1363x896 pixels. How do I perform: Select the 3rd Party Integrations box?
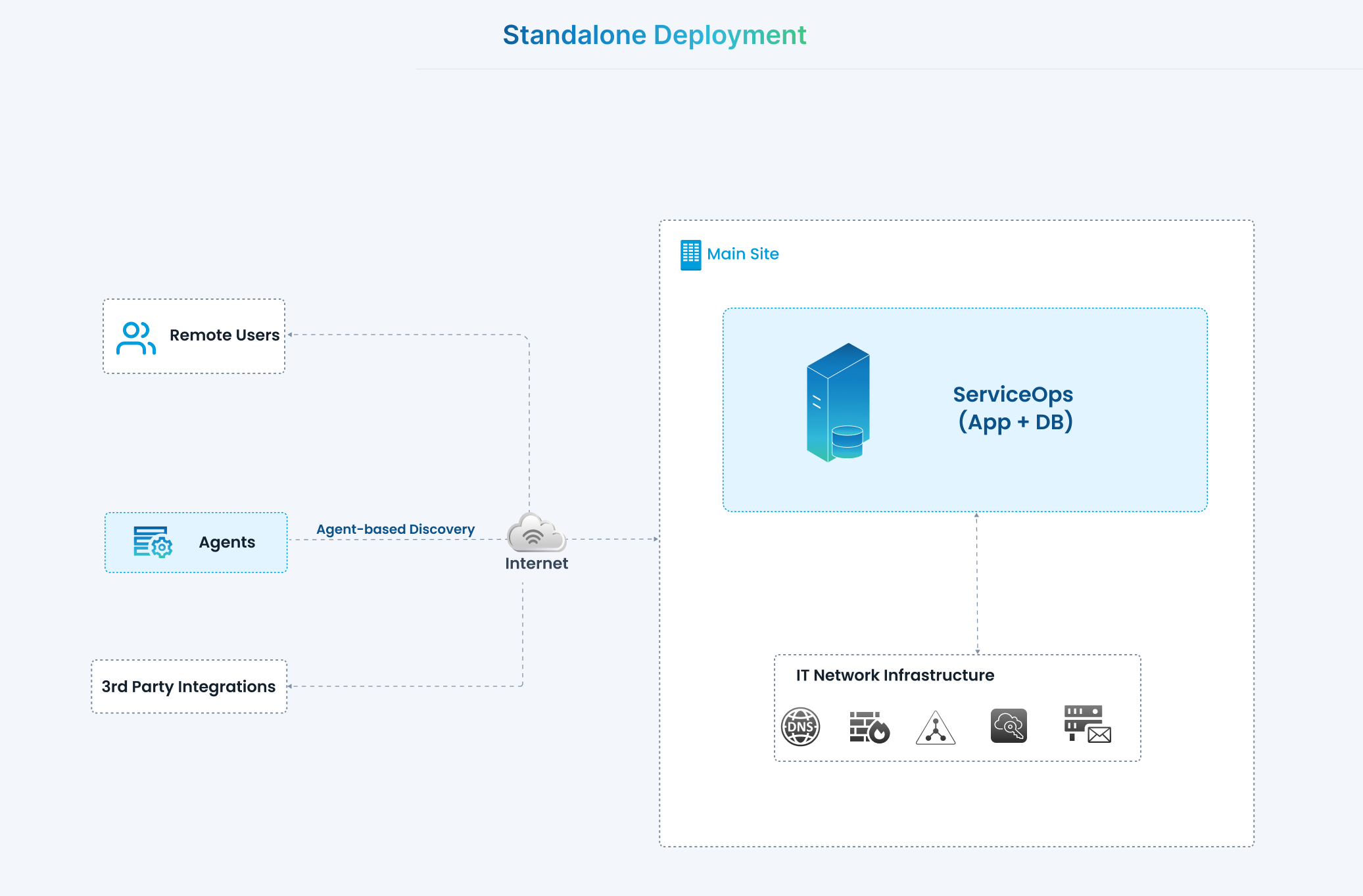coord(189,686)
